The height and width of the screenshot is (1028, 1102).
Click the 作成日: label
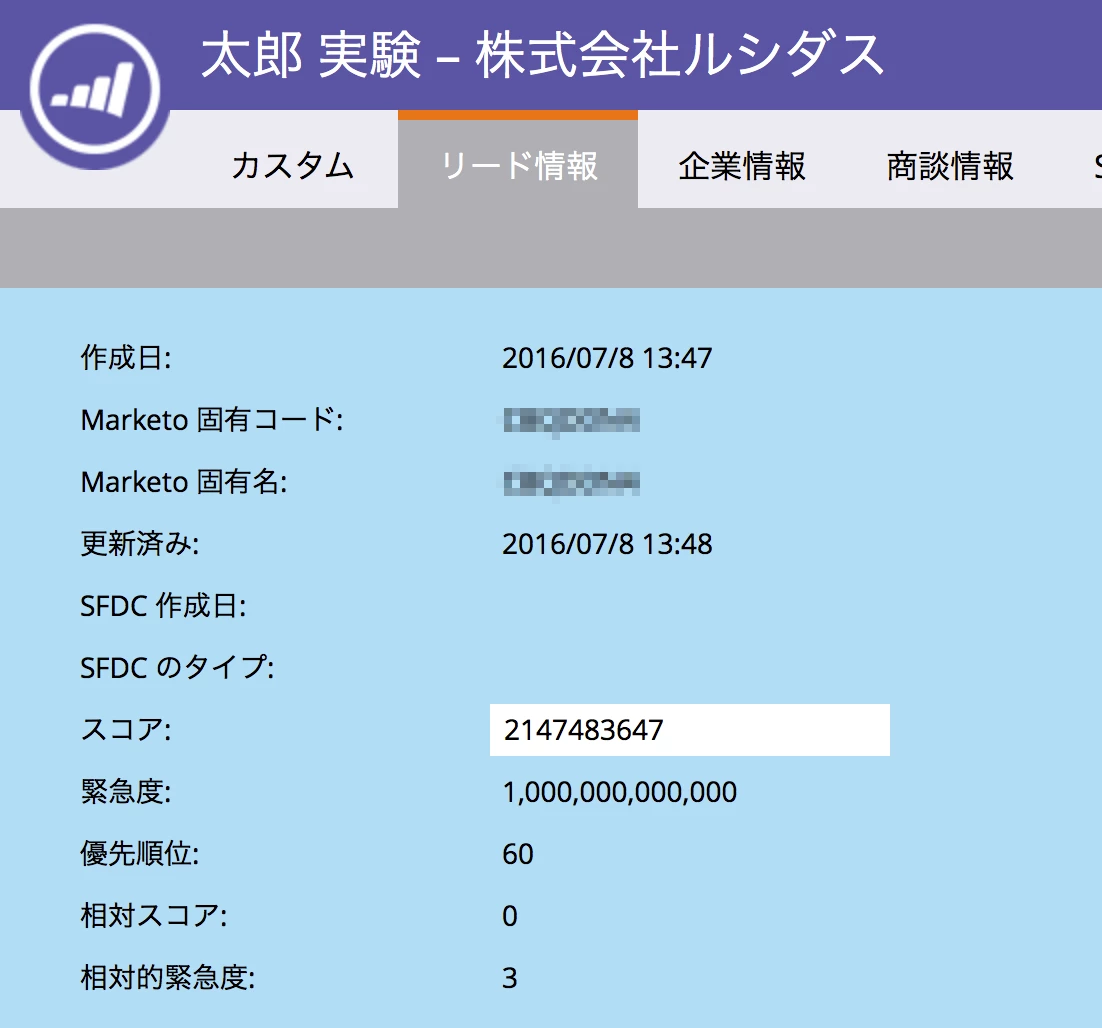[126, 358]
